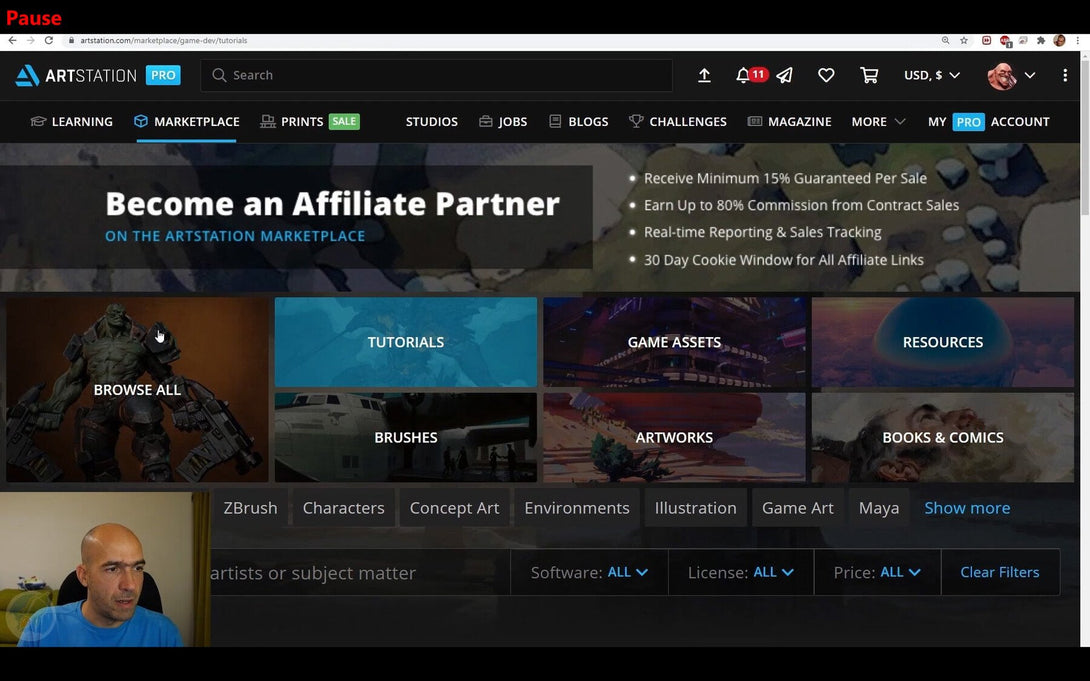Show more category tags
The image size is (1090, 681).
click(966, 508)
